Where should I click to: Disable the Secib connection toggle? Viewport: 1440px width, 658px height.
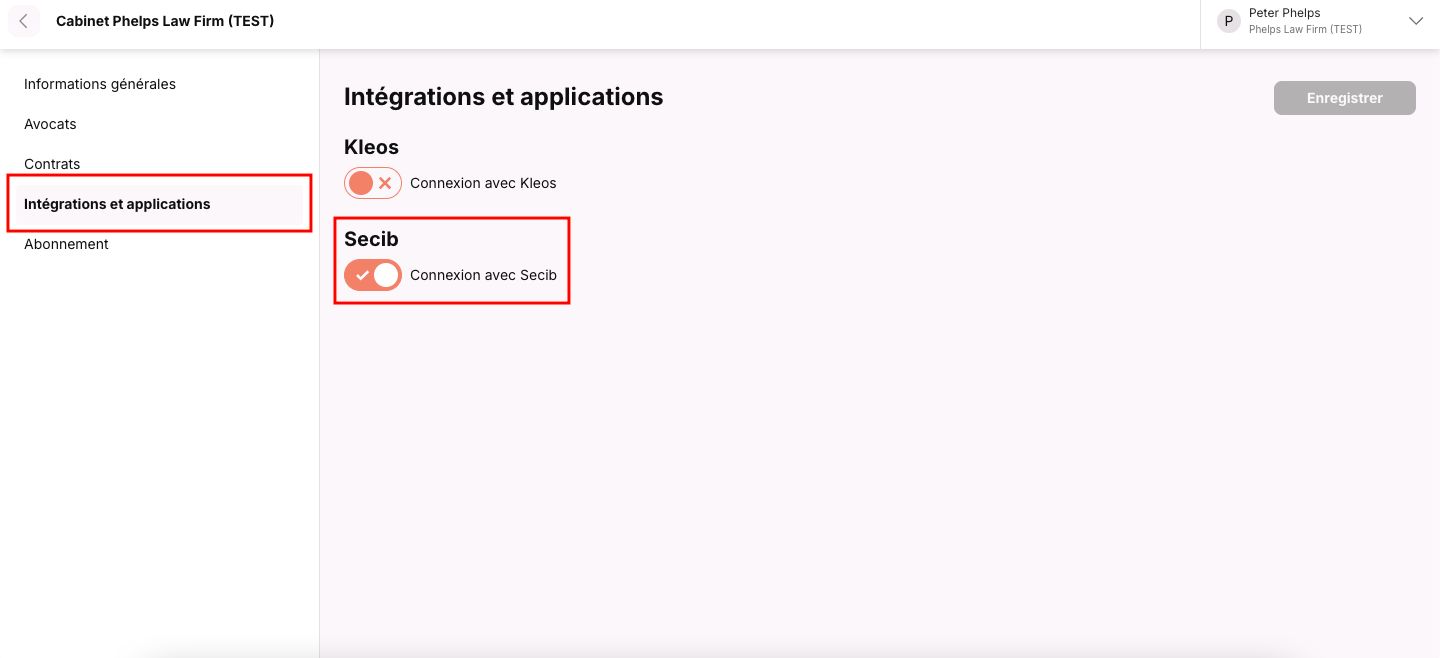coord(372,275)
